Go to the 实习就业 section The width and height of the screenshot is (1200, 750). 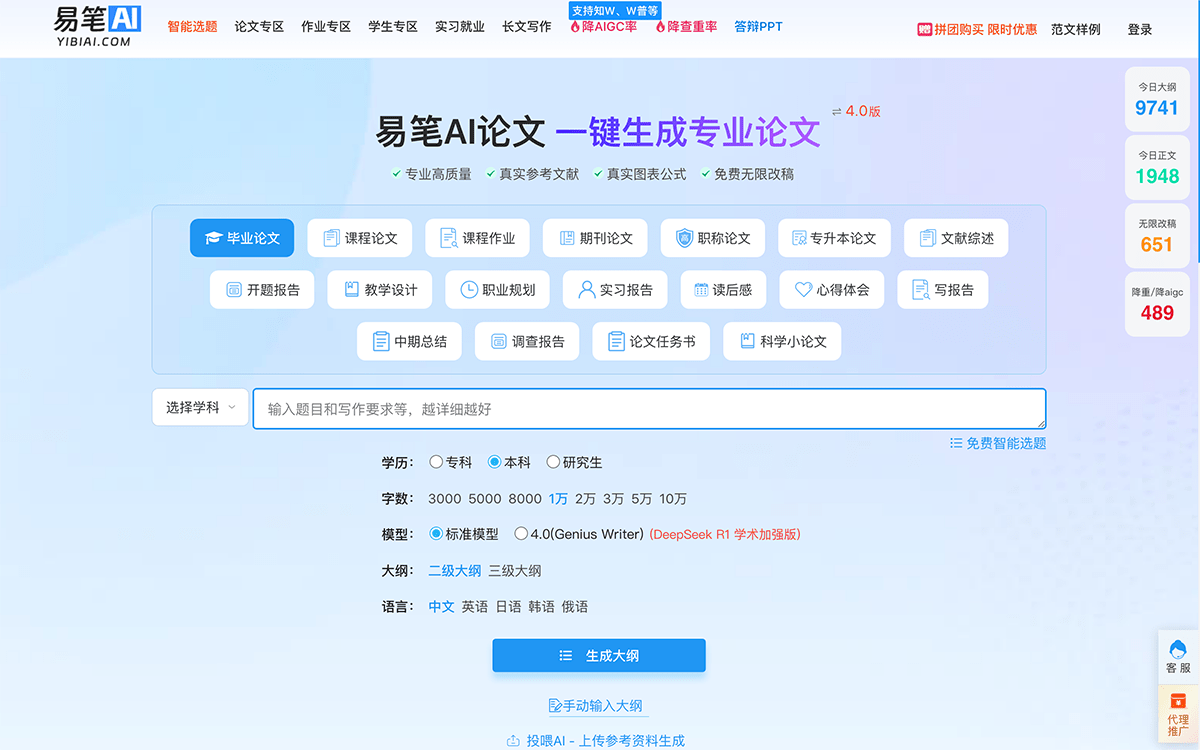[x=459, y=28]
